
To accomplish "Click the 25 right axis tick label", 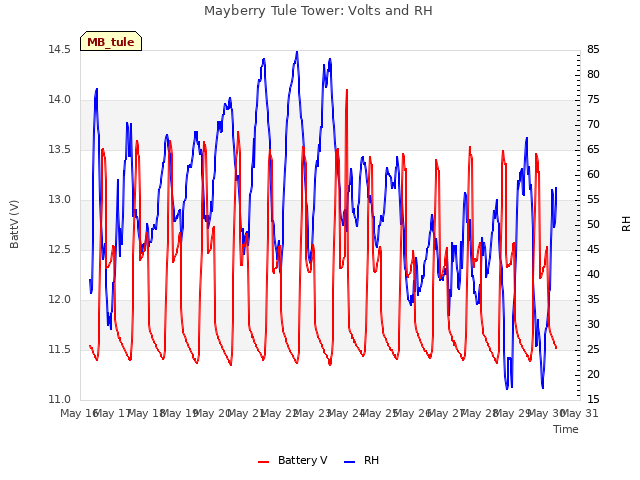I will [x=593, y=350].
